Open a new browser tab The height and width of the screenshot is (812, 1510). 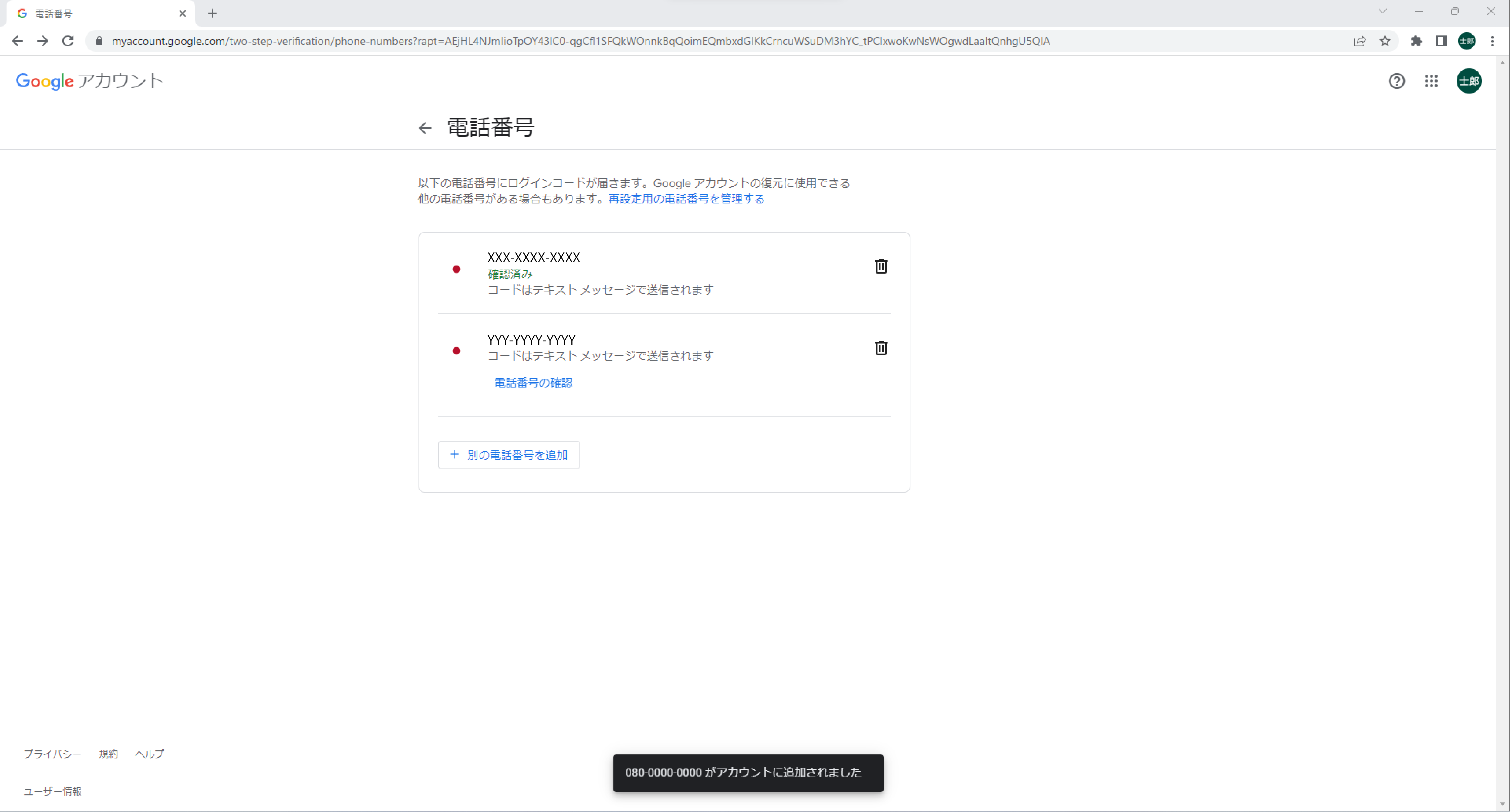pos(213,14)
